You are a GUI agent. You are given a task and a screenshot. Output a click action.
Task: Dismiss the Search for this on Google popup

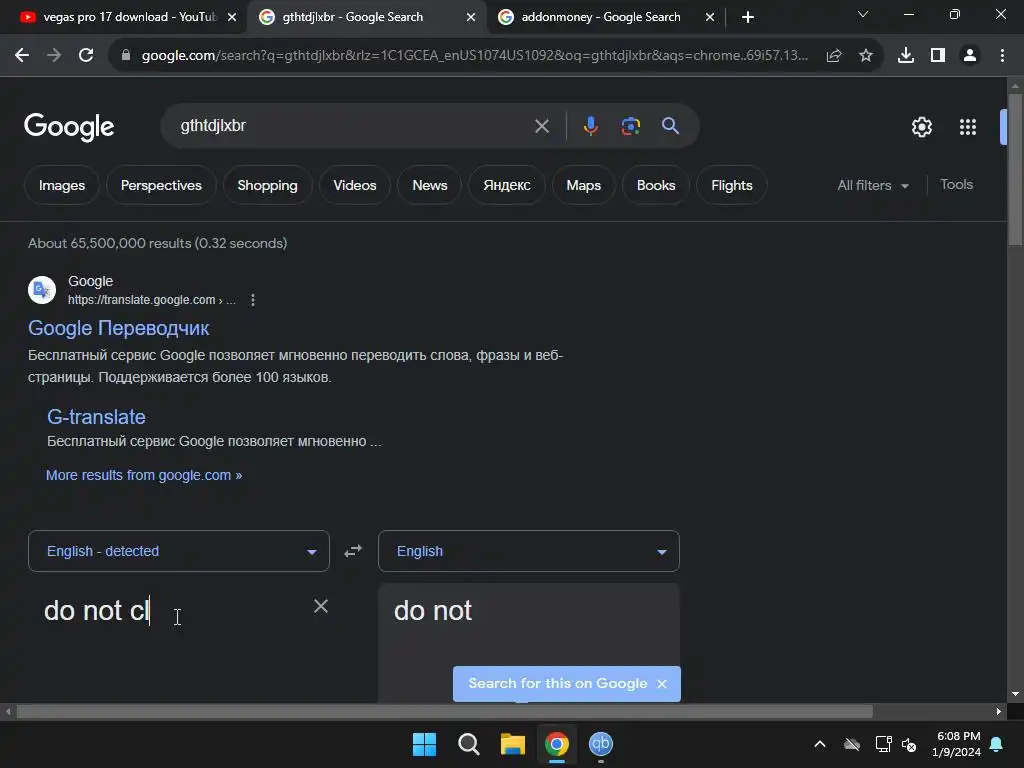pyautogui.click(x=662, y=684)
